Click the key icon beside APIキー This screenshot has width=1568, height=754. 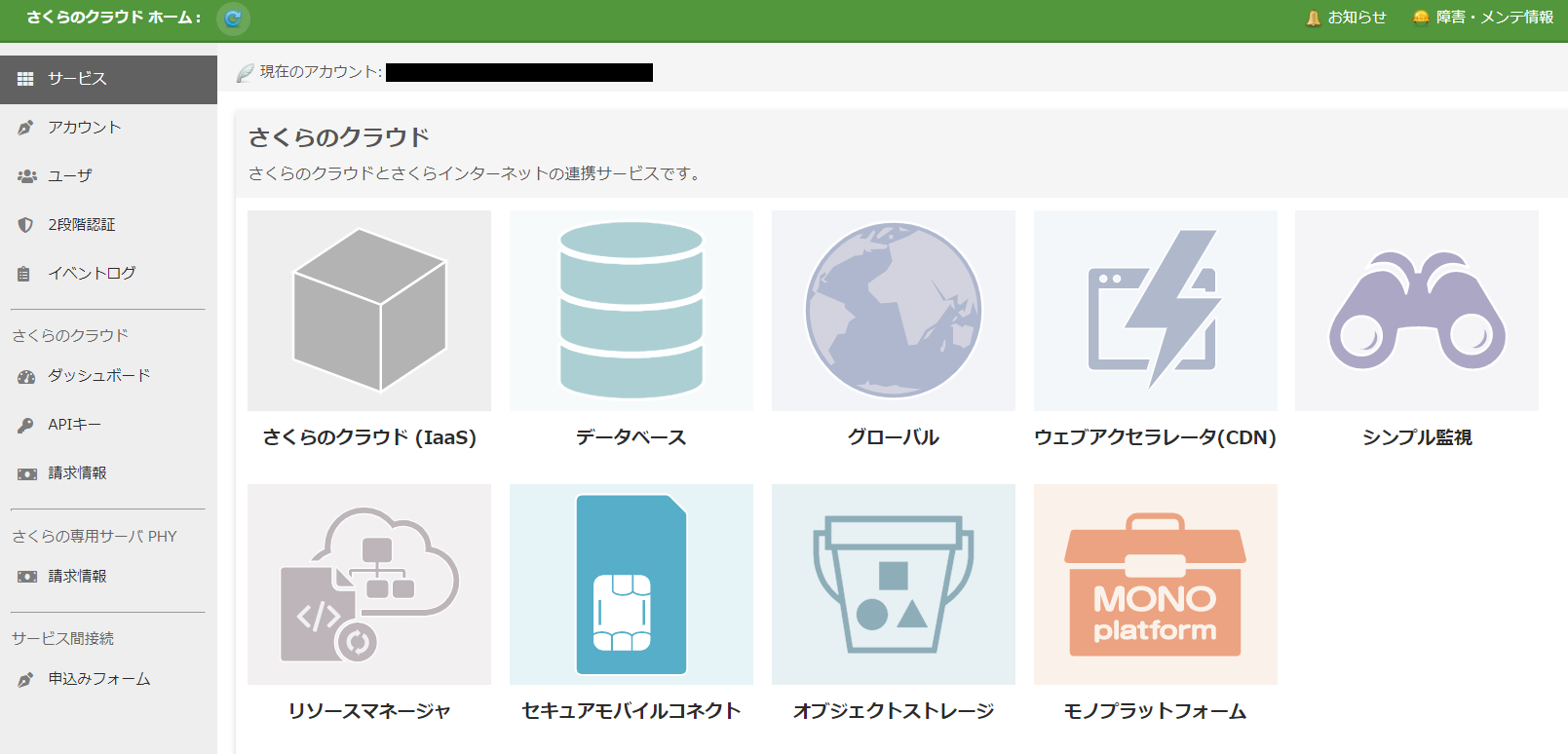[x=25, y=425]
